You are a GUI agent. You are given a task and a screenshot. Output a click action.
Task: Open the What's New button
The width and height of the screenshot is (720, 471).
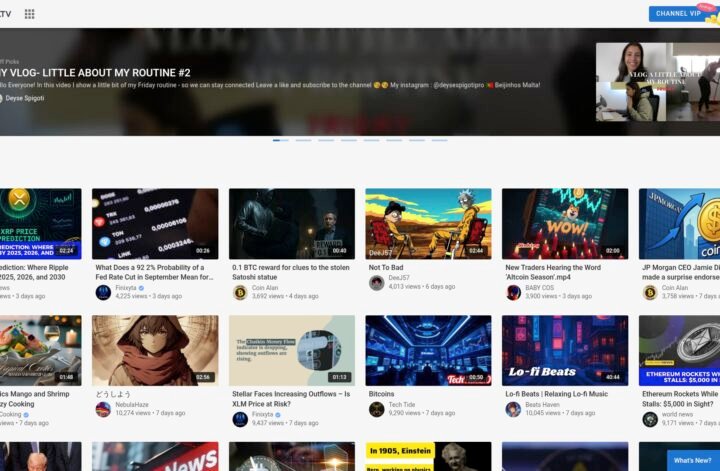(692, 460)
